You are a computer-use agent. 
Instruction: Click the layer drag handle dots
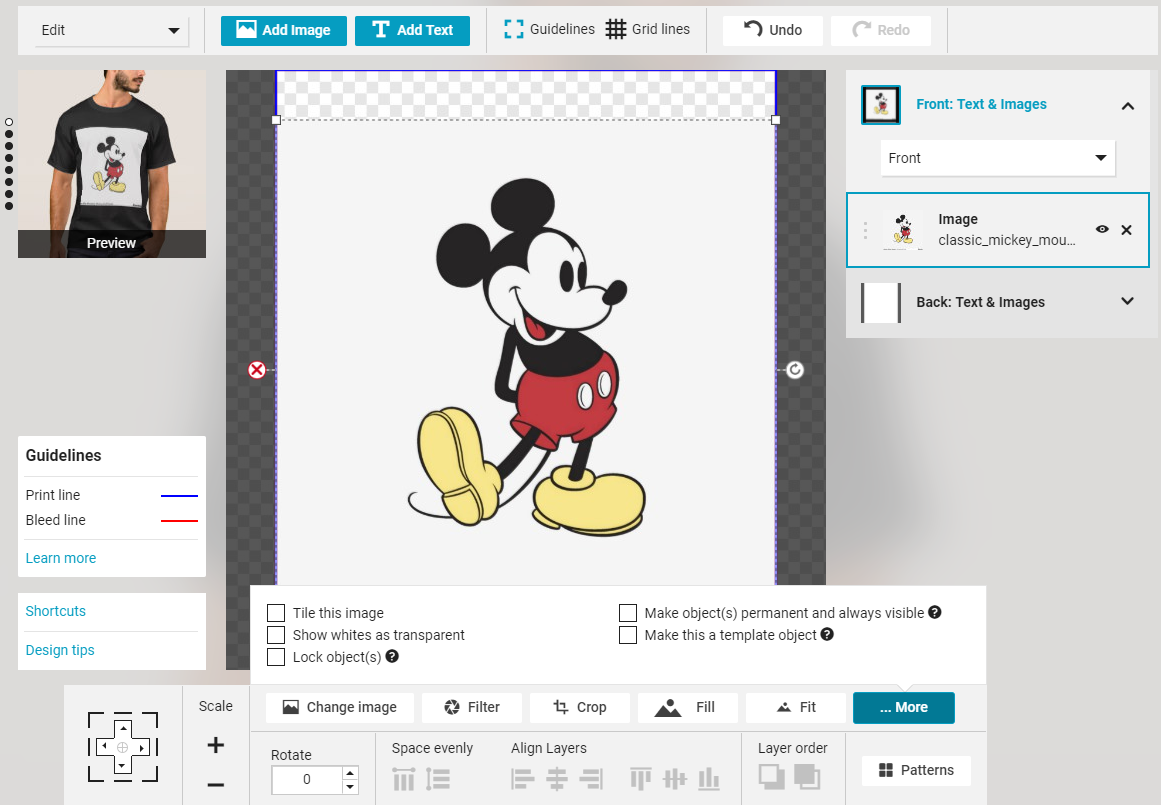(x=865, y=230)
